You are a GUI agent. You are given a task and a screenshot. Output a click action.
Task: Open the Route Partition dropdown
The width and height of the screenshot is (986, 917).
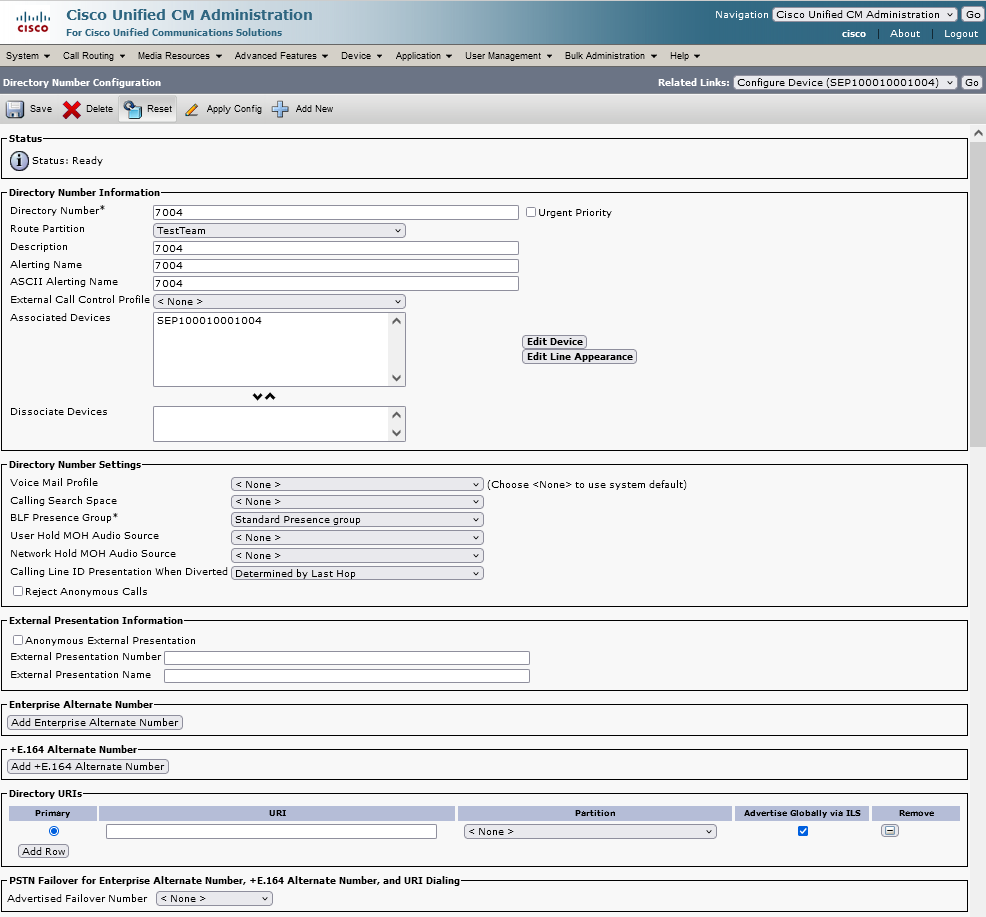pos(279,230)
